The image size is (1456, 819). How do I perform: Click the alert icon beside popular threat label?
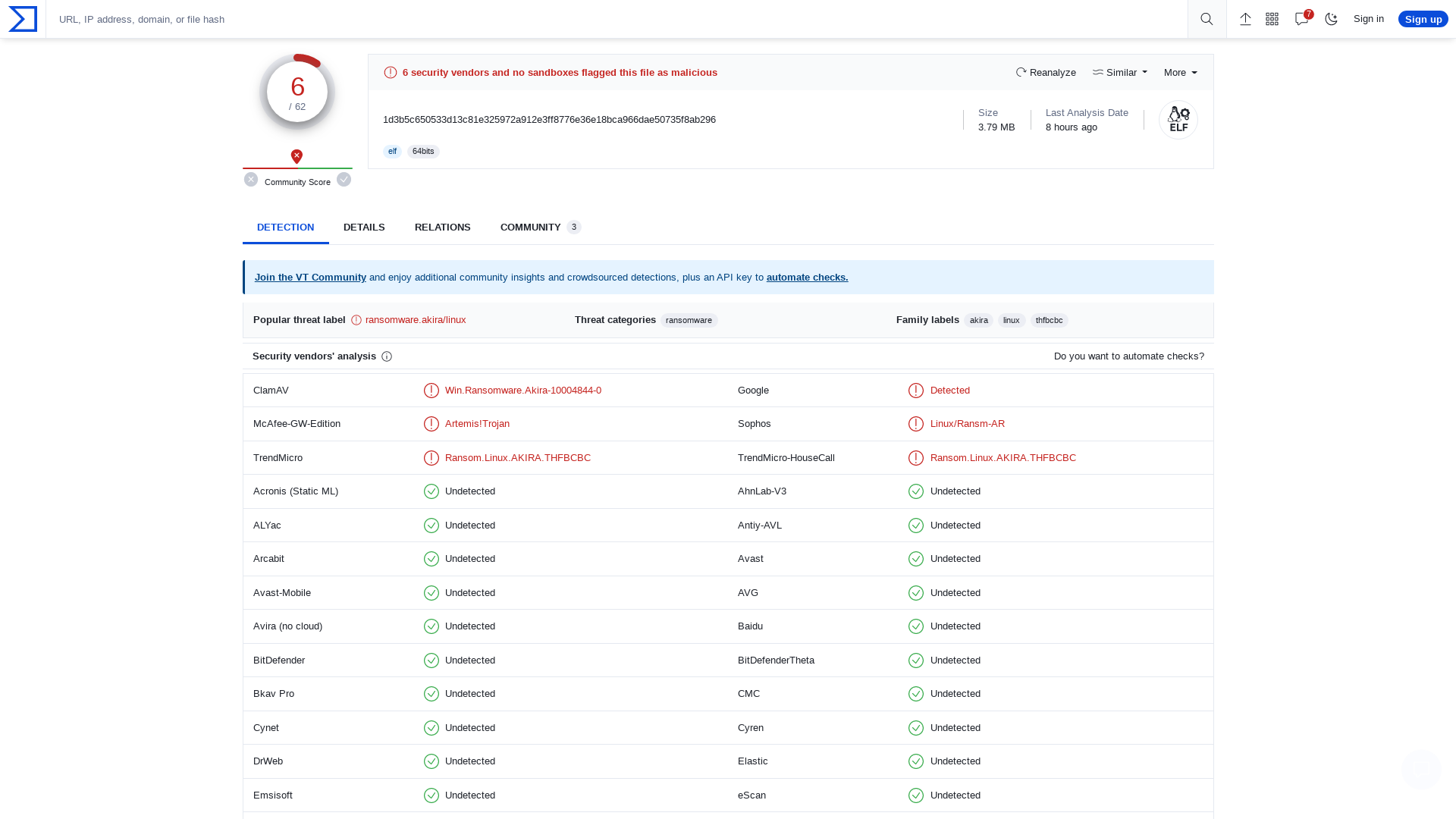click(356, 320)
